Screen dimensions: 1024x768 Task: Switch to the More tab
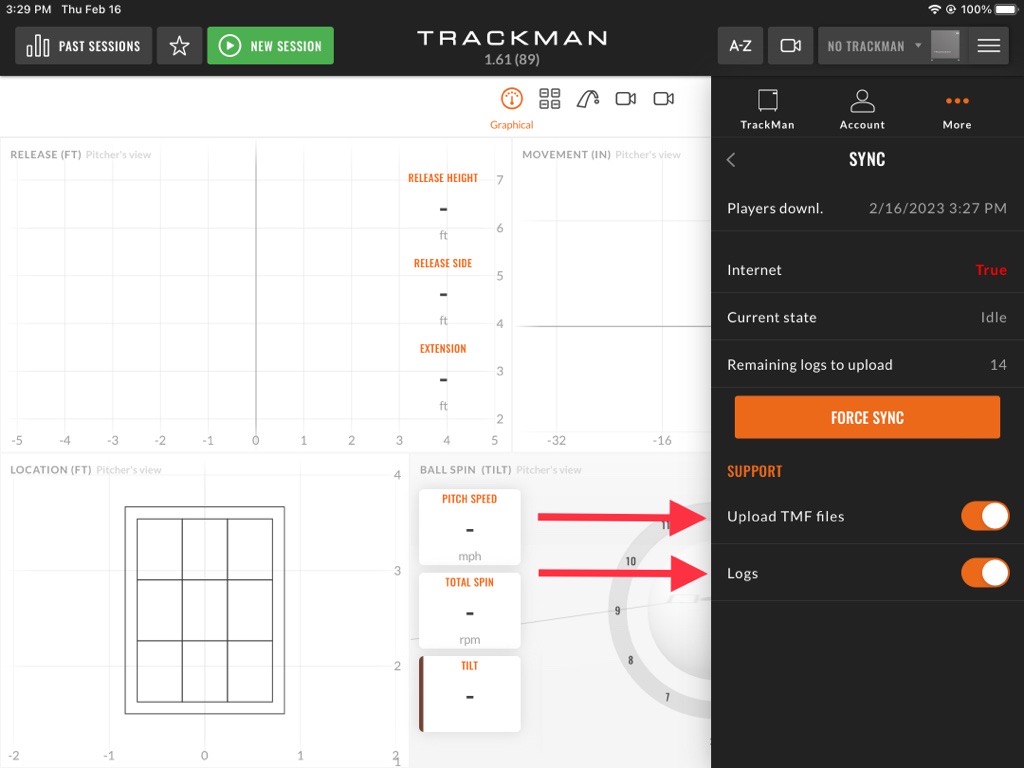point(957,109)
